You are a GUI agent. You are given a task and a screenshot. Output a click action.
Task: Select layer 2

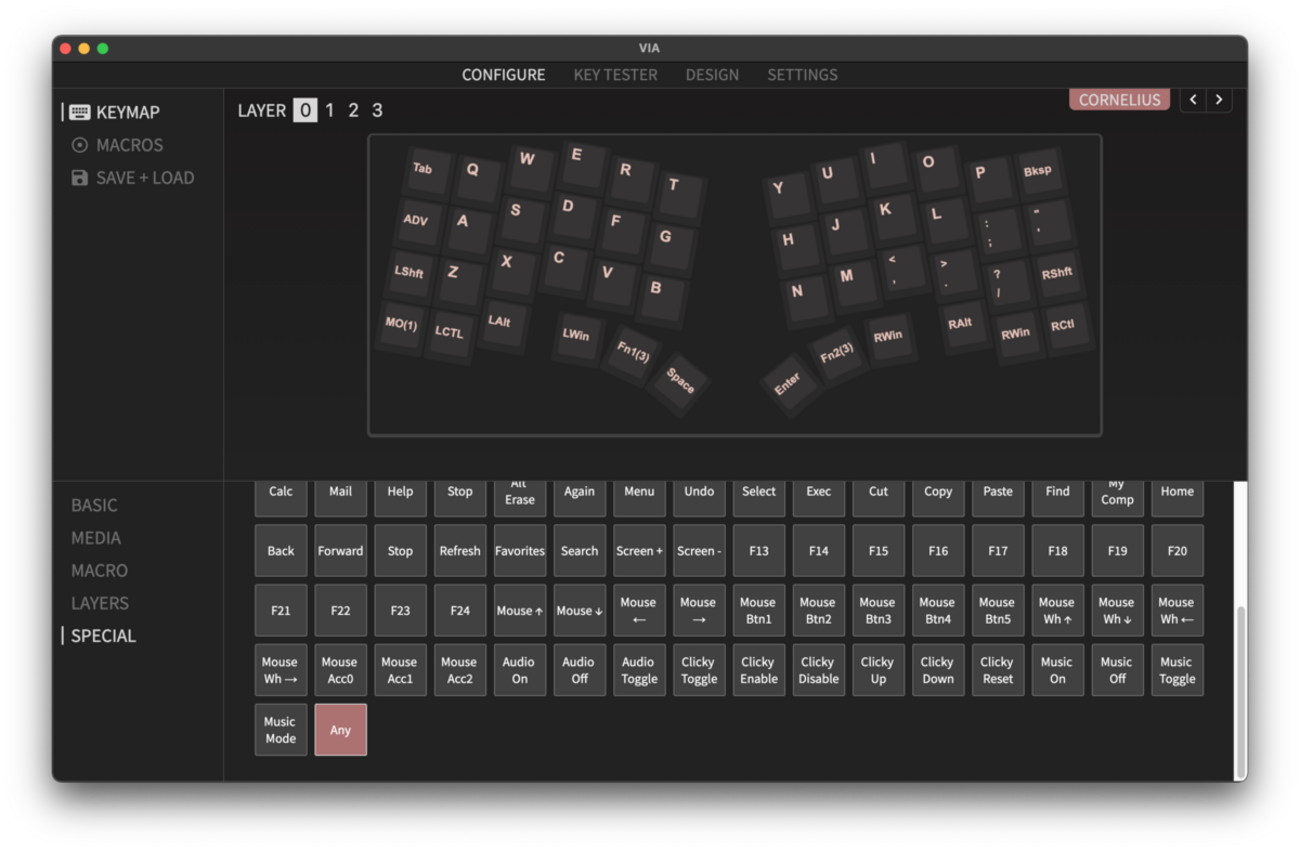point(353,110)
